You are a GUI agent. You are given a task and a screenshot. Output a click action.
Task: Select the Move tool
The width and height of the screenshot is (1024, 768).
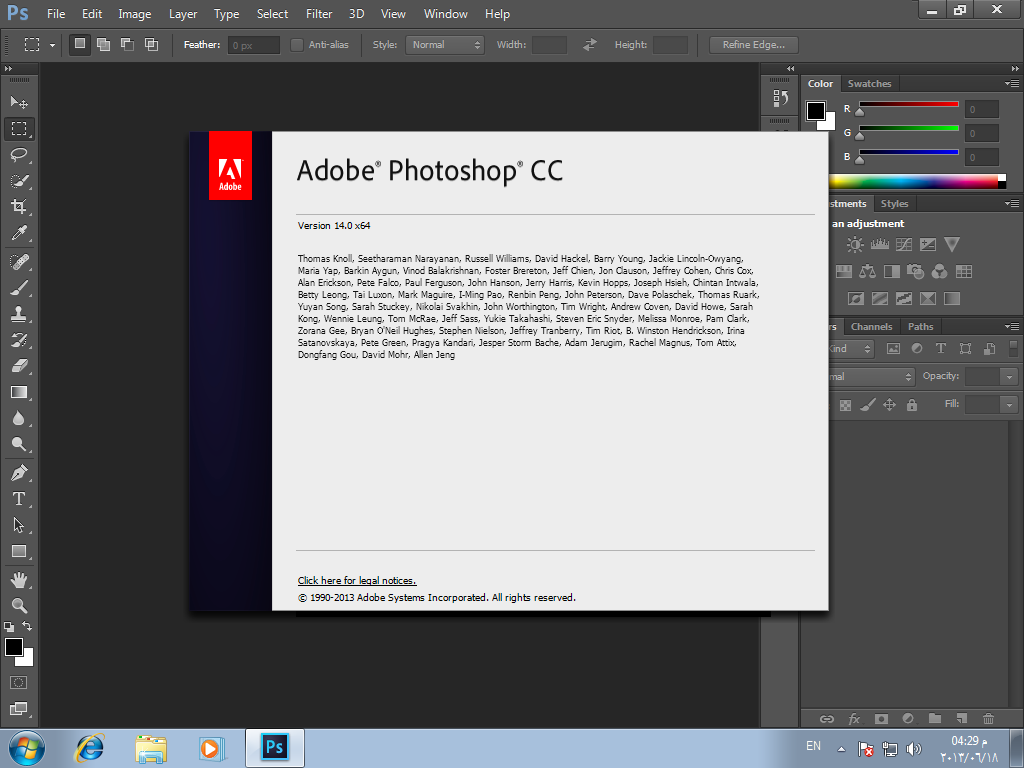19,103
